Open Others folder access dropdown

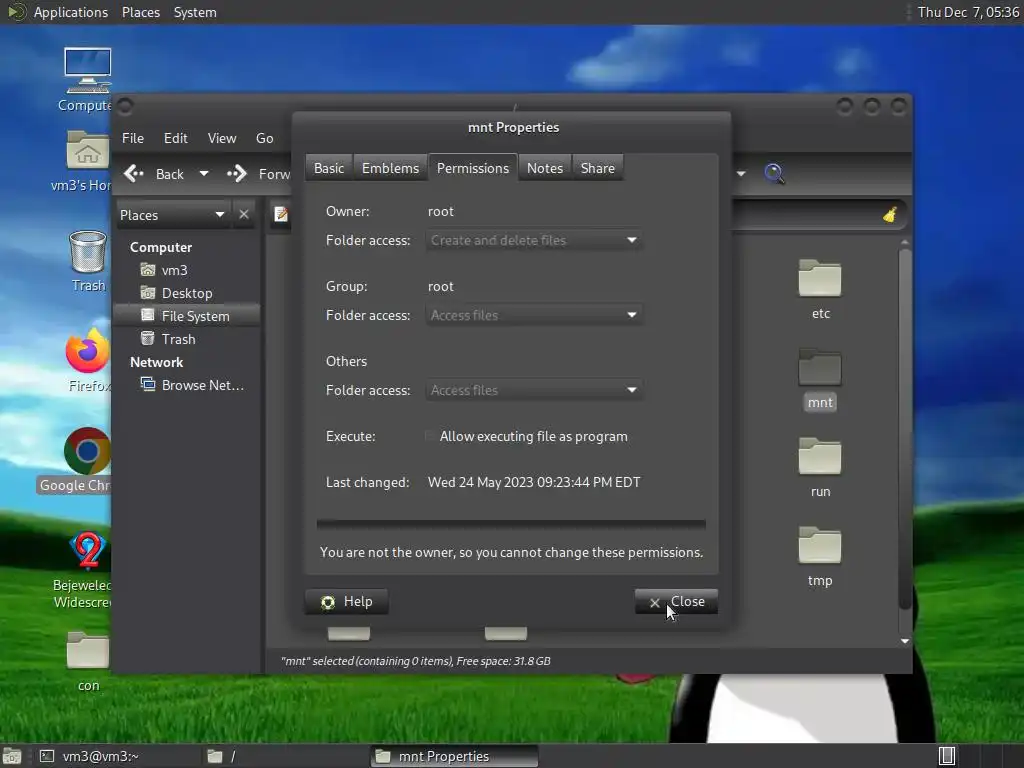[x=534, y=391]
